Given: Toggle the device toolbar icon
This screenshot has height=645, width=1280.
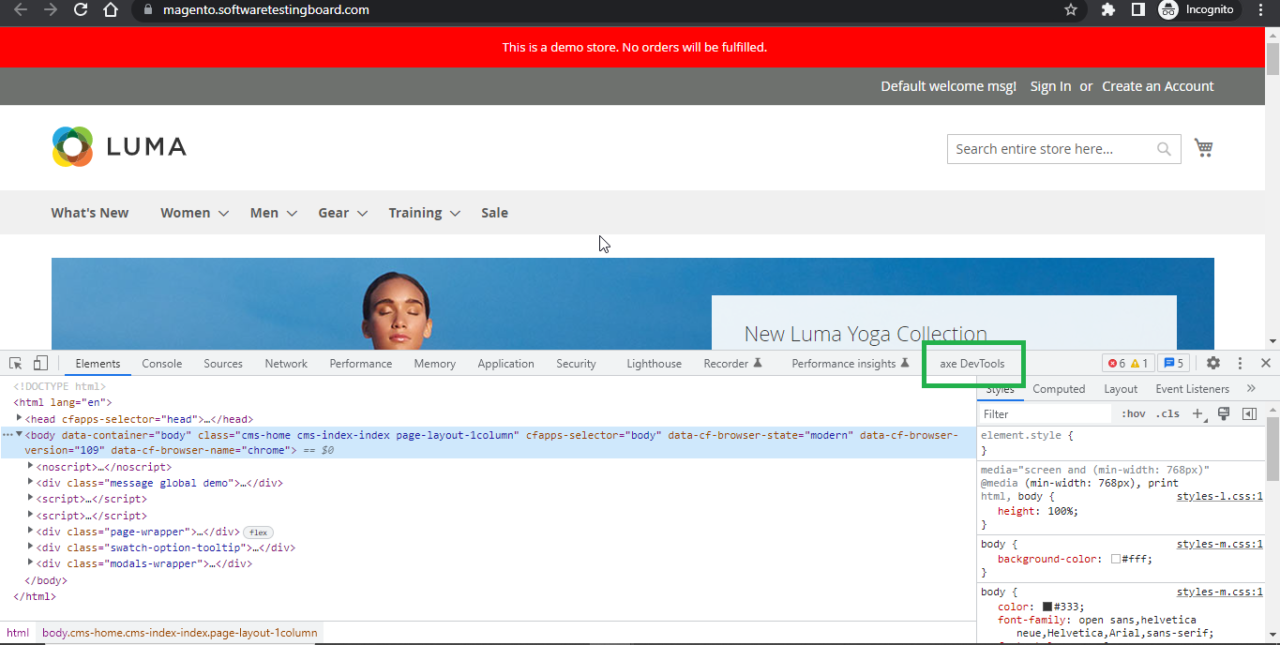Looking at the screenshot, I should pyautogui.click(x=41, y=364).
